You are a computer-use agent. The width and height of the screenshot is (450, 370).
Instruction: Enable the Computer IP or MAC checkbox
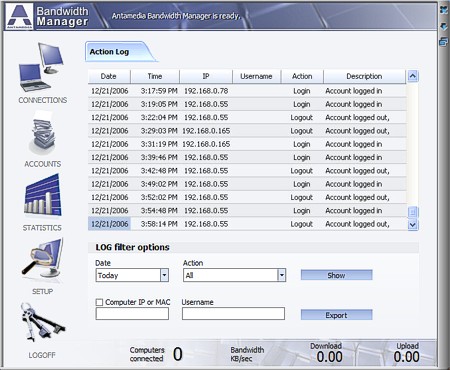[x=99, y=302]
